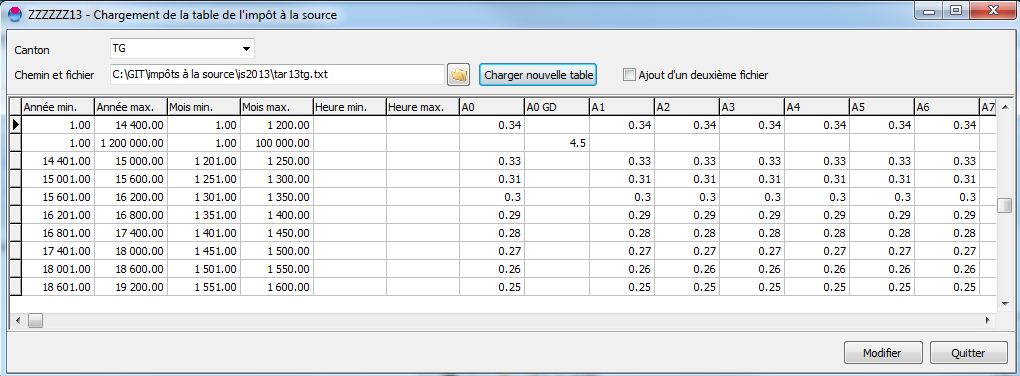Click cell 100 000.00 in Mois max.
1020x376 pixels.
click(276, 143)
